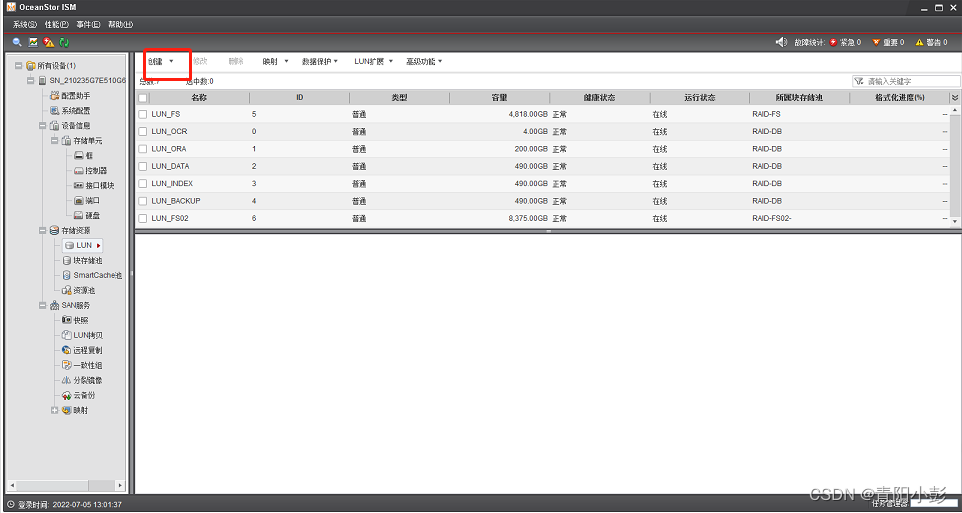Collapse the 存储单元 tree node

[x=54, y=141]
